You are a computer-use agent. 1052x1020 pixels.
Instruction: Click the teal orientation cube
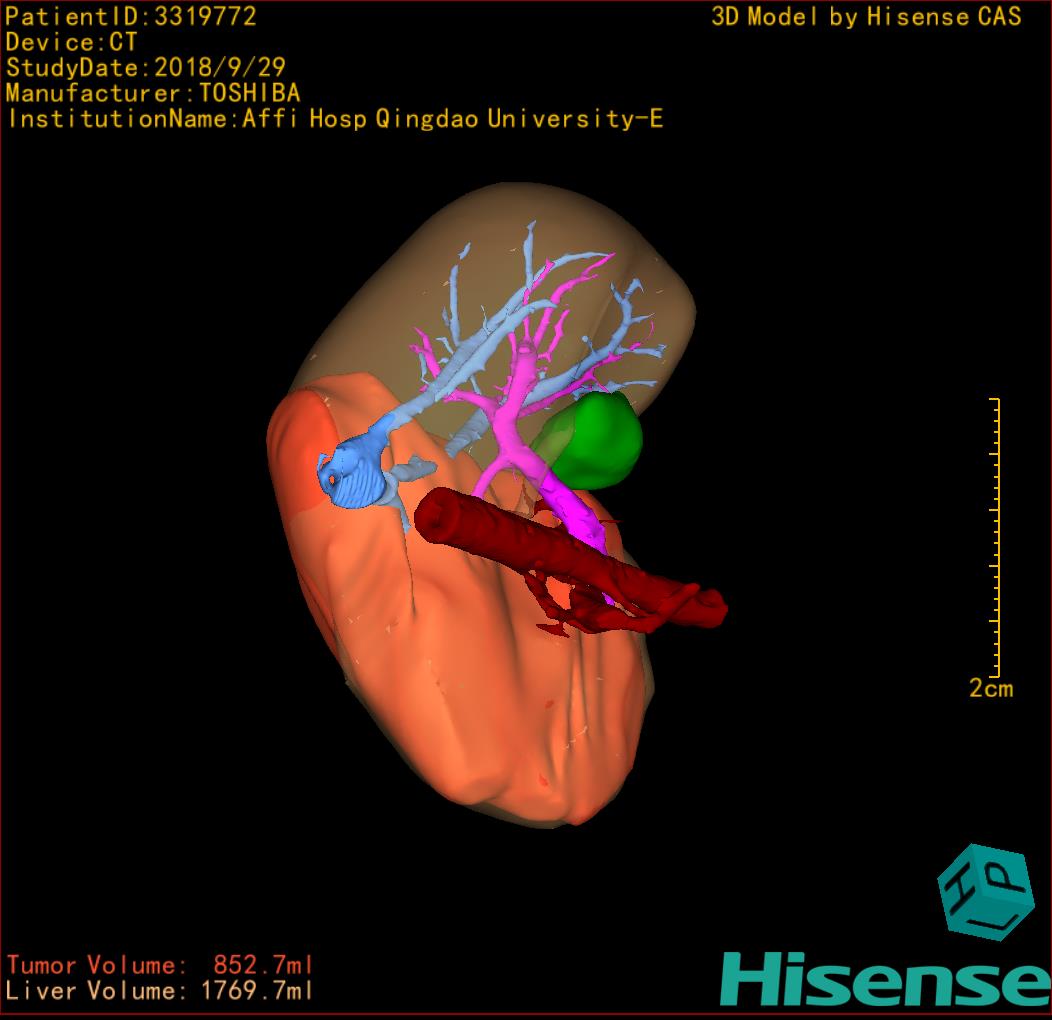click(986, 892)
